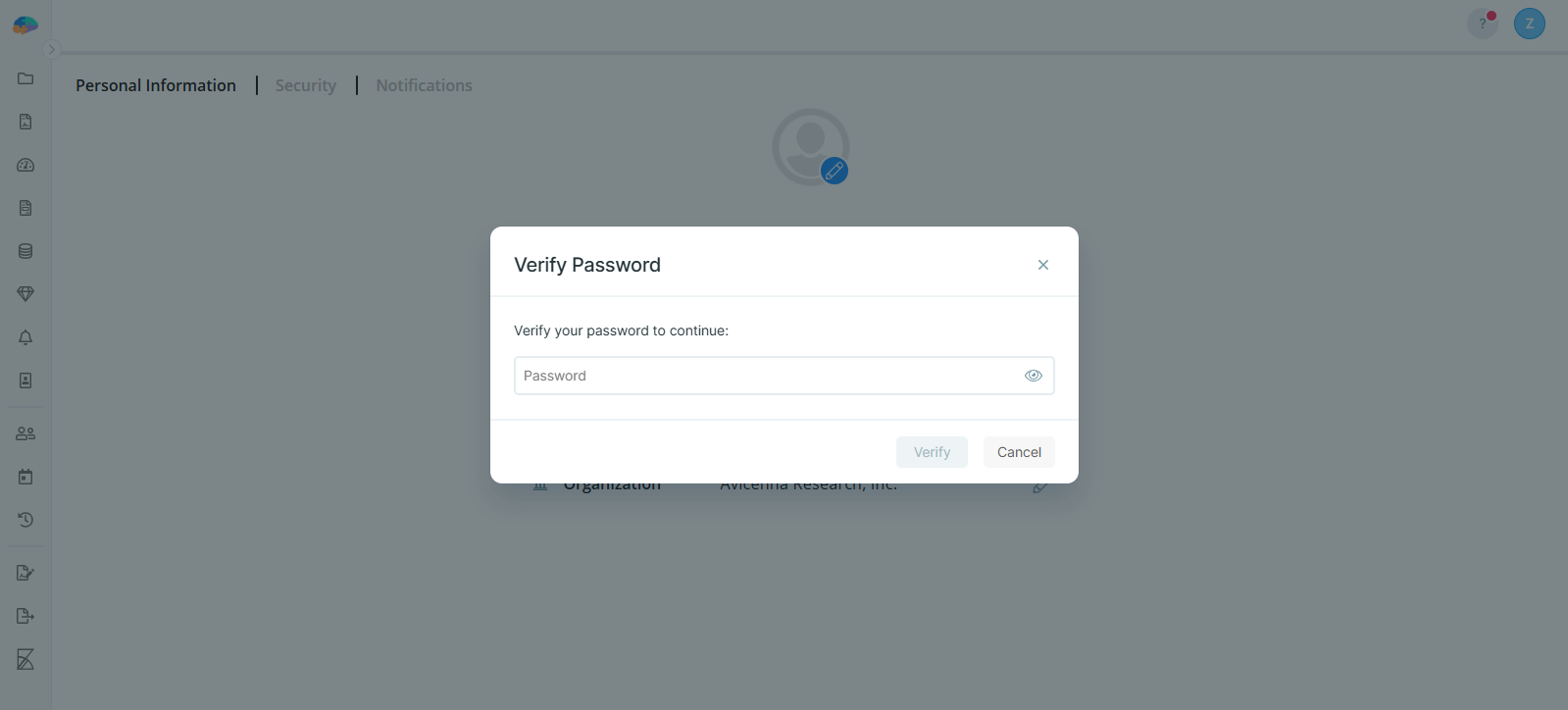Screen dimensions: 1568x710
Task: Toggle password visibility eye icon
Action: point(1033,376)
